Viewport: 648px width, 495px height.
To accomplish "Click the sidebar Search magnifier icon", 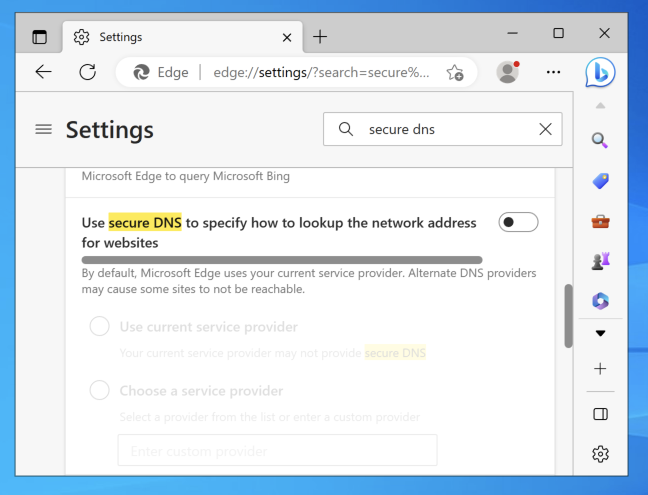I will tap(600, 140).
